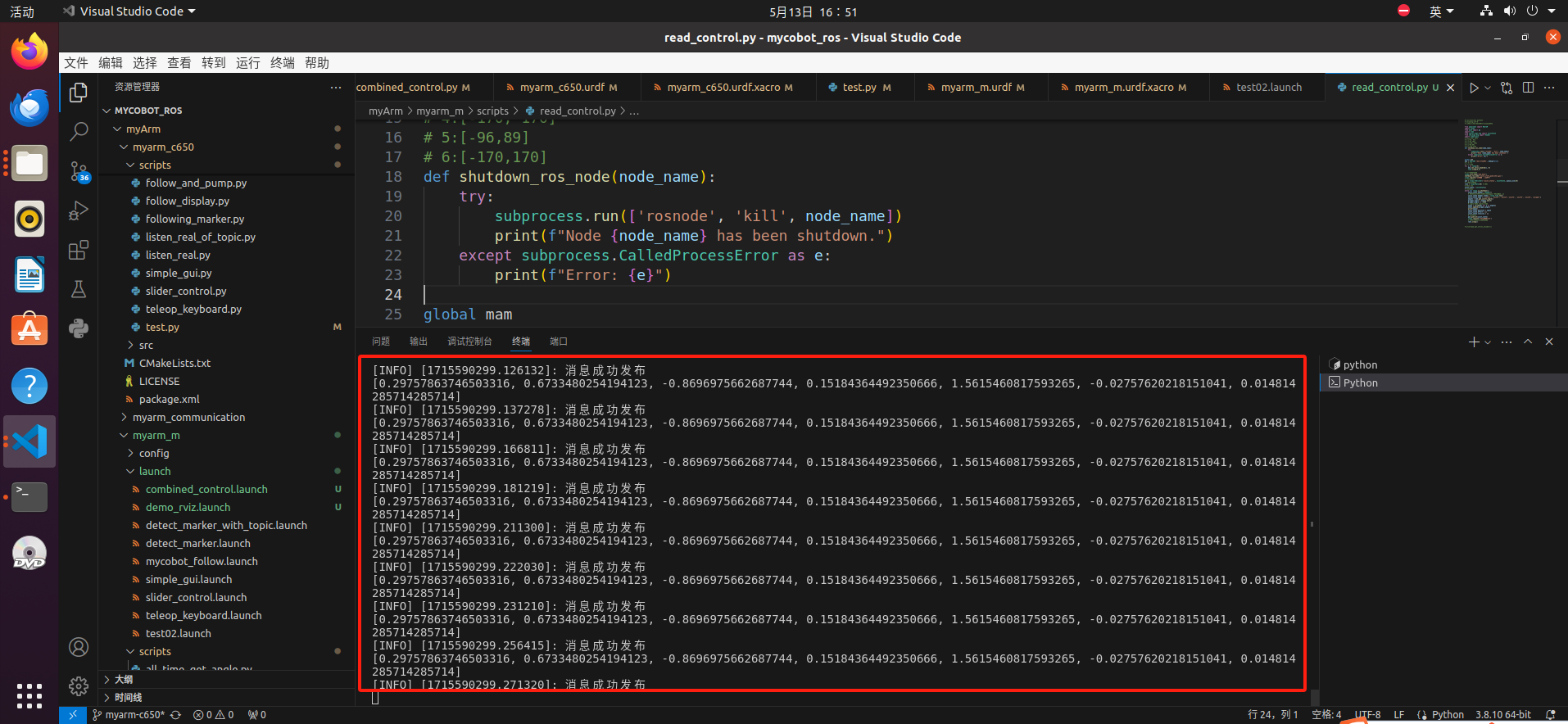The image size is (1568, 724).
Task: Collapse the myArm folder
Action: coord(226,129)
